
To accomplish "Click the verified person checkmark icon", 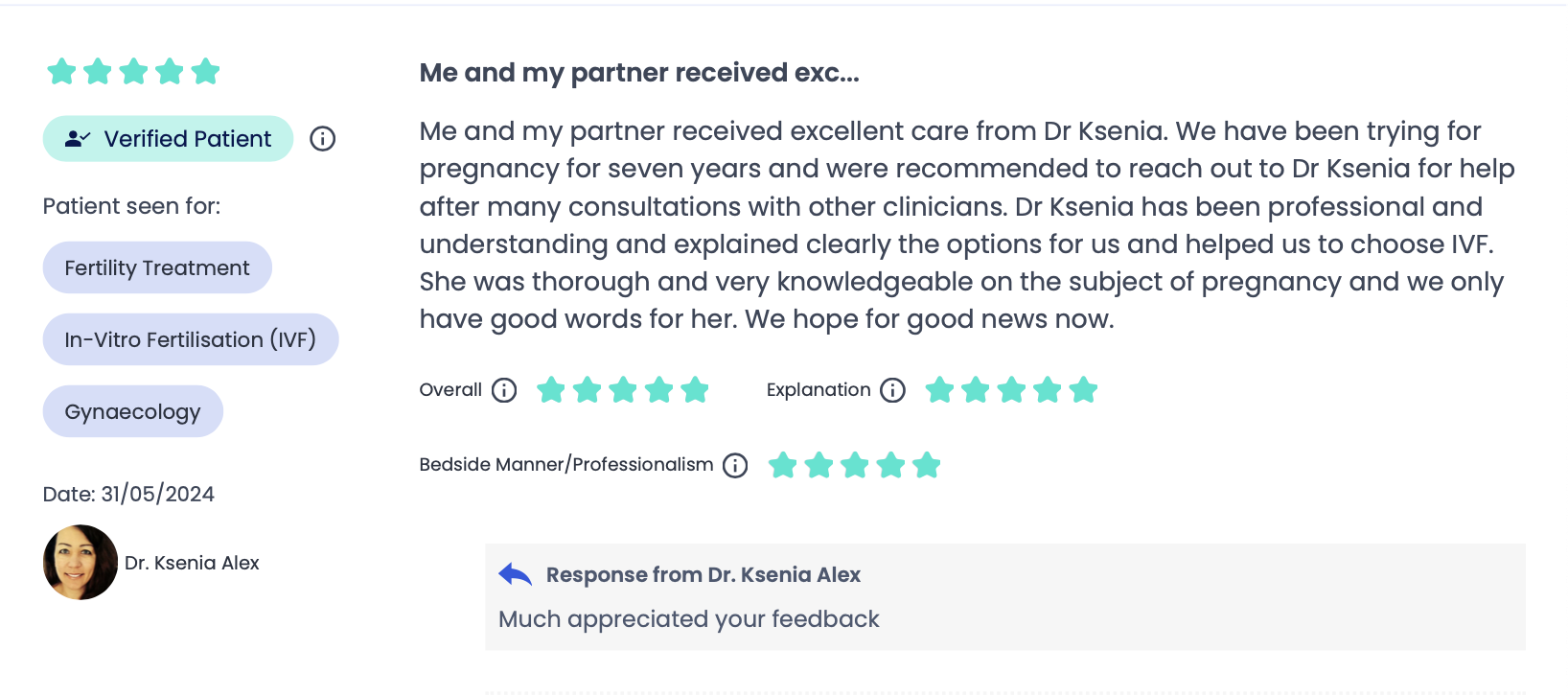I will click(78, 139).
